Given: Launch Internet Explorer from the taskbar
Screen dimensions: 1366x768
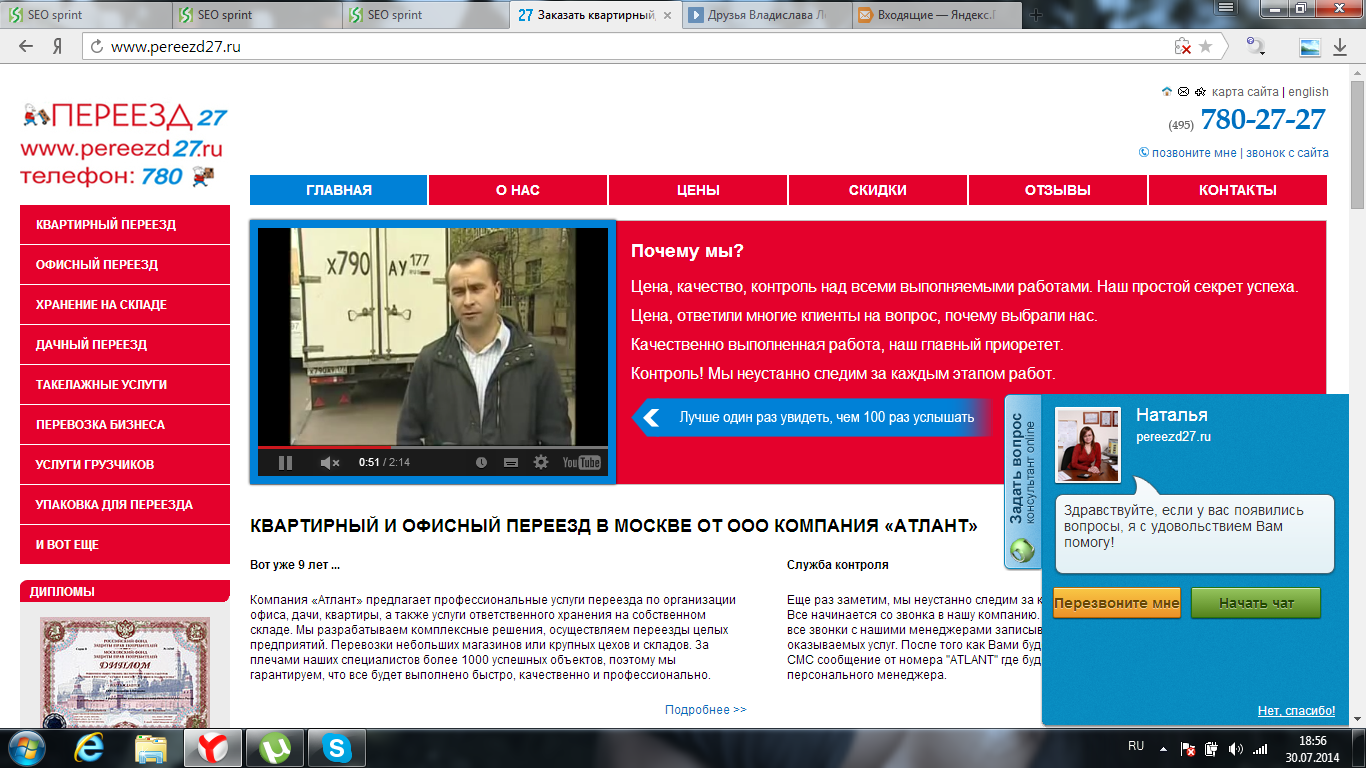Looking at the screenshot, I should (x=91, y=747).
